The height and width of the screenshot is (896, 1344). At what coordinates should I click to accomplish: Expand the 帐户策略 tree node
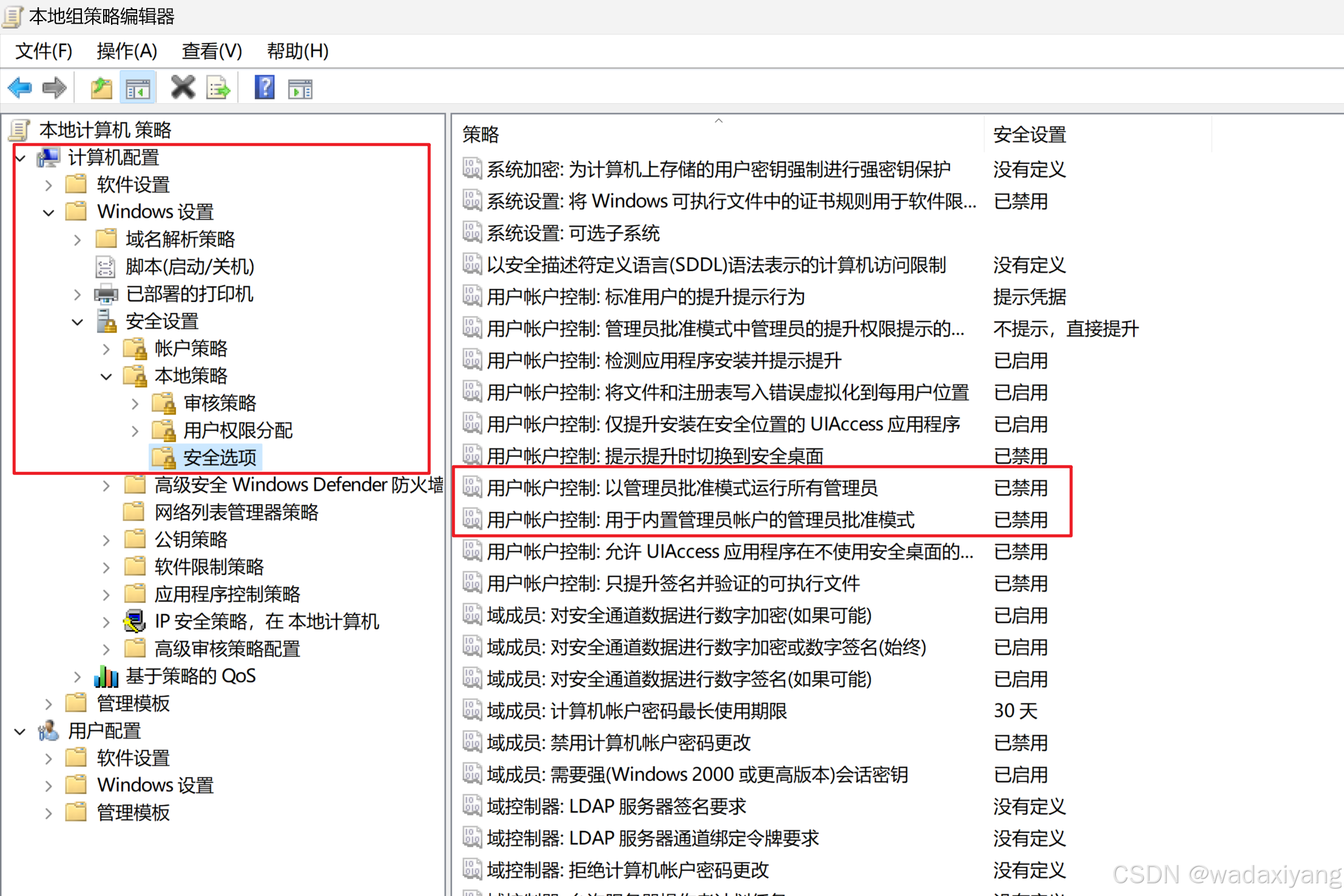[x=106, y=349]
